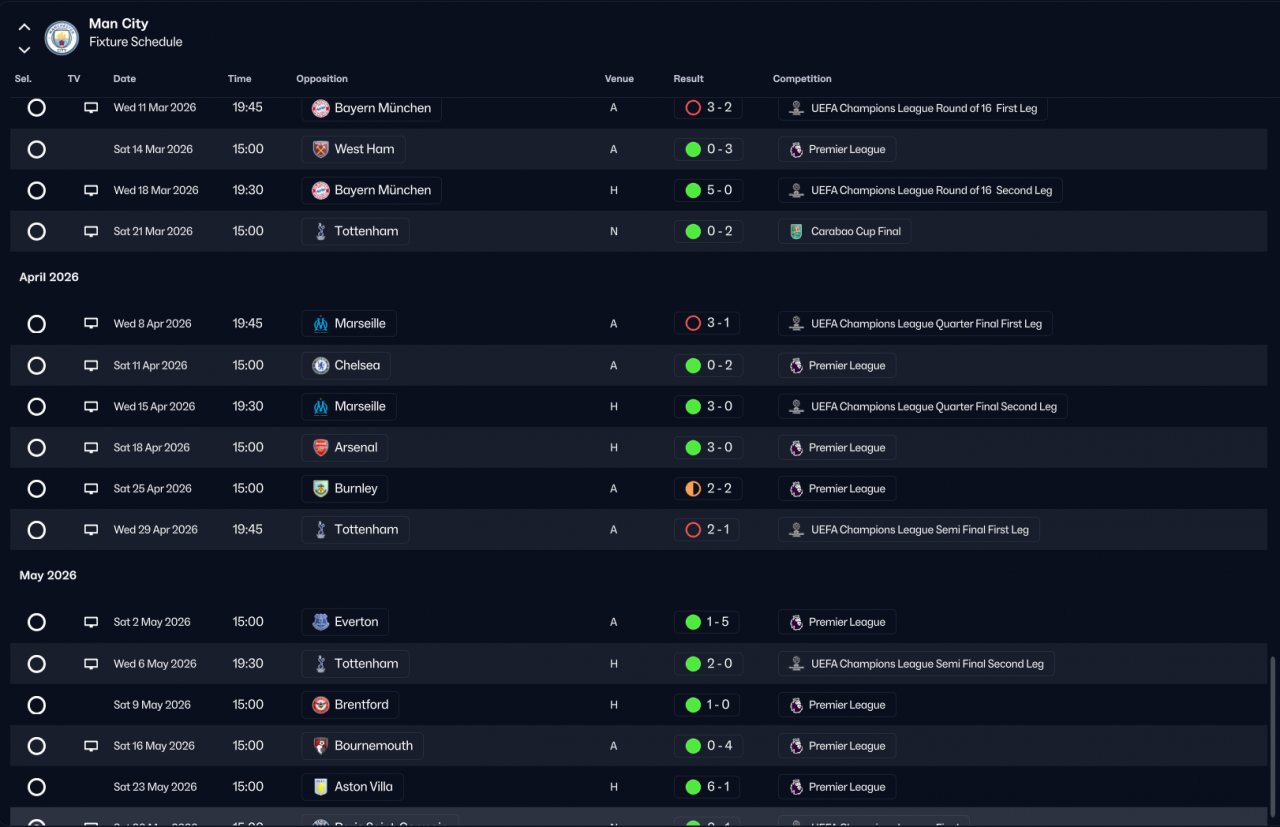
Task: Sort fixtures by the Time column header
Action: click(x=240, y=79)
